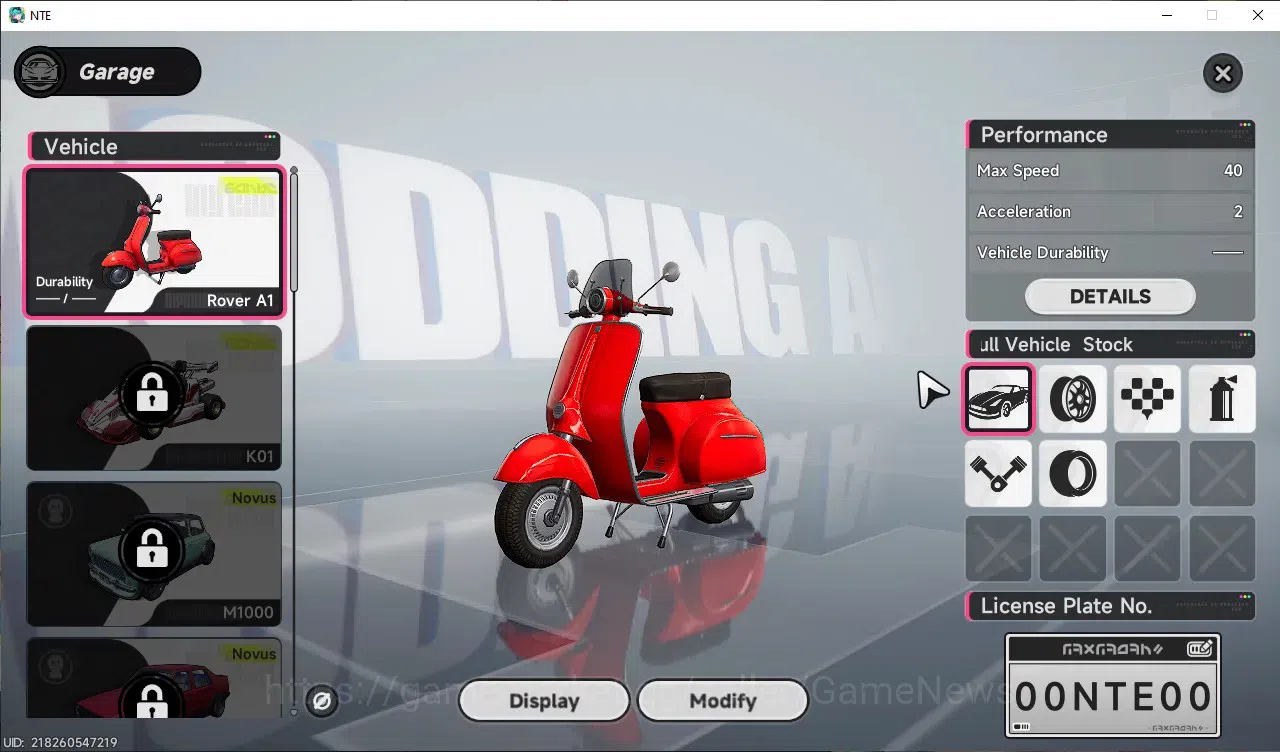The height and width of the screenshot is (752, 1280).
Task: Click the UID number text
Action: pyautogui.click(x=60, y=743)
